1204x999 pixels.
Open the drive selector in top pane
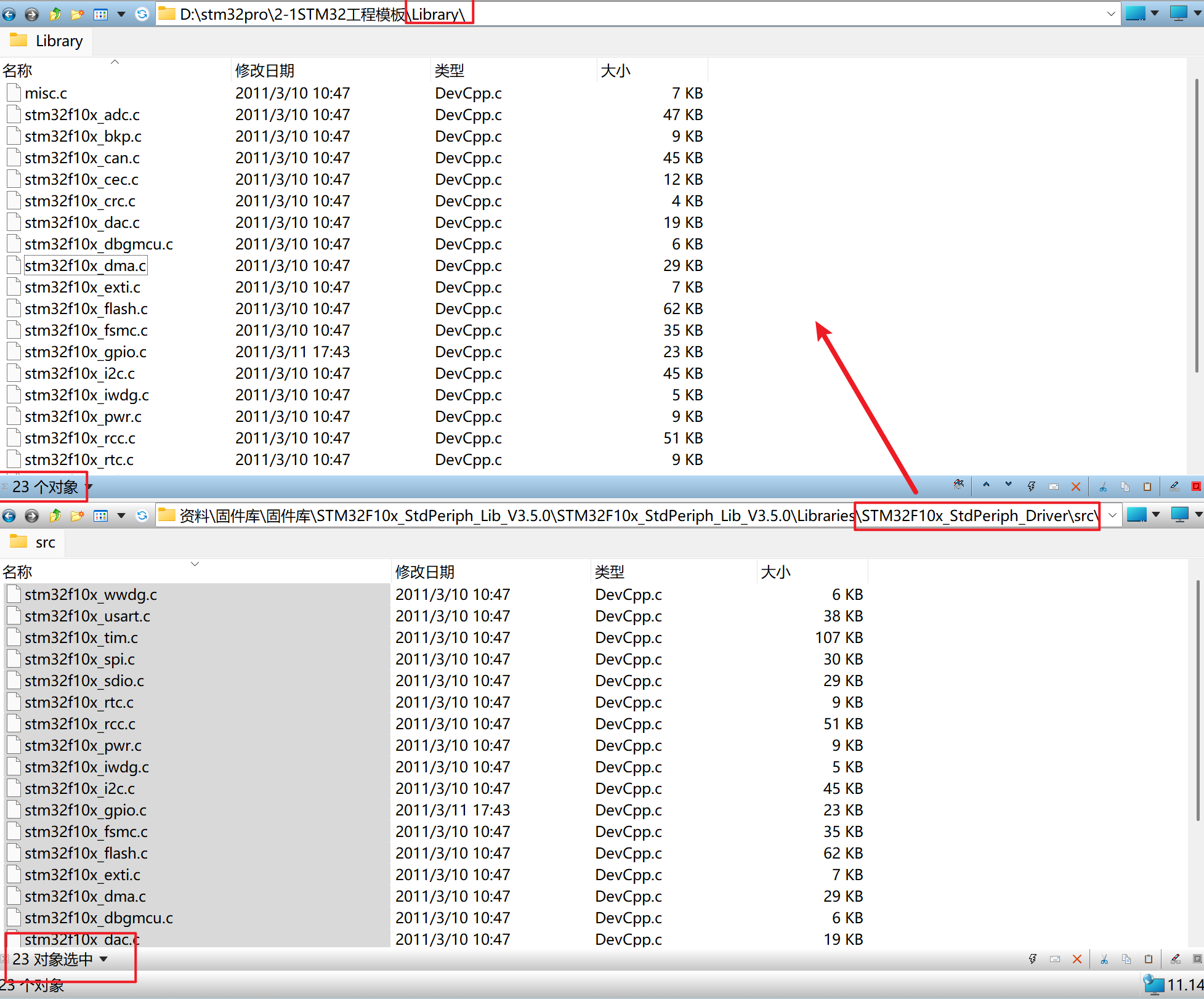[1136, 14]
